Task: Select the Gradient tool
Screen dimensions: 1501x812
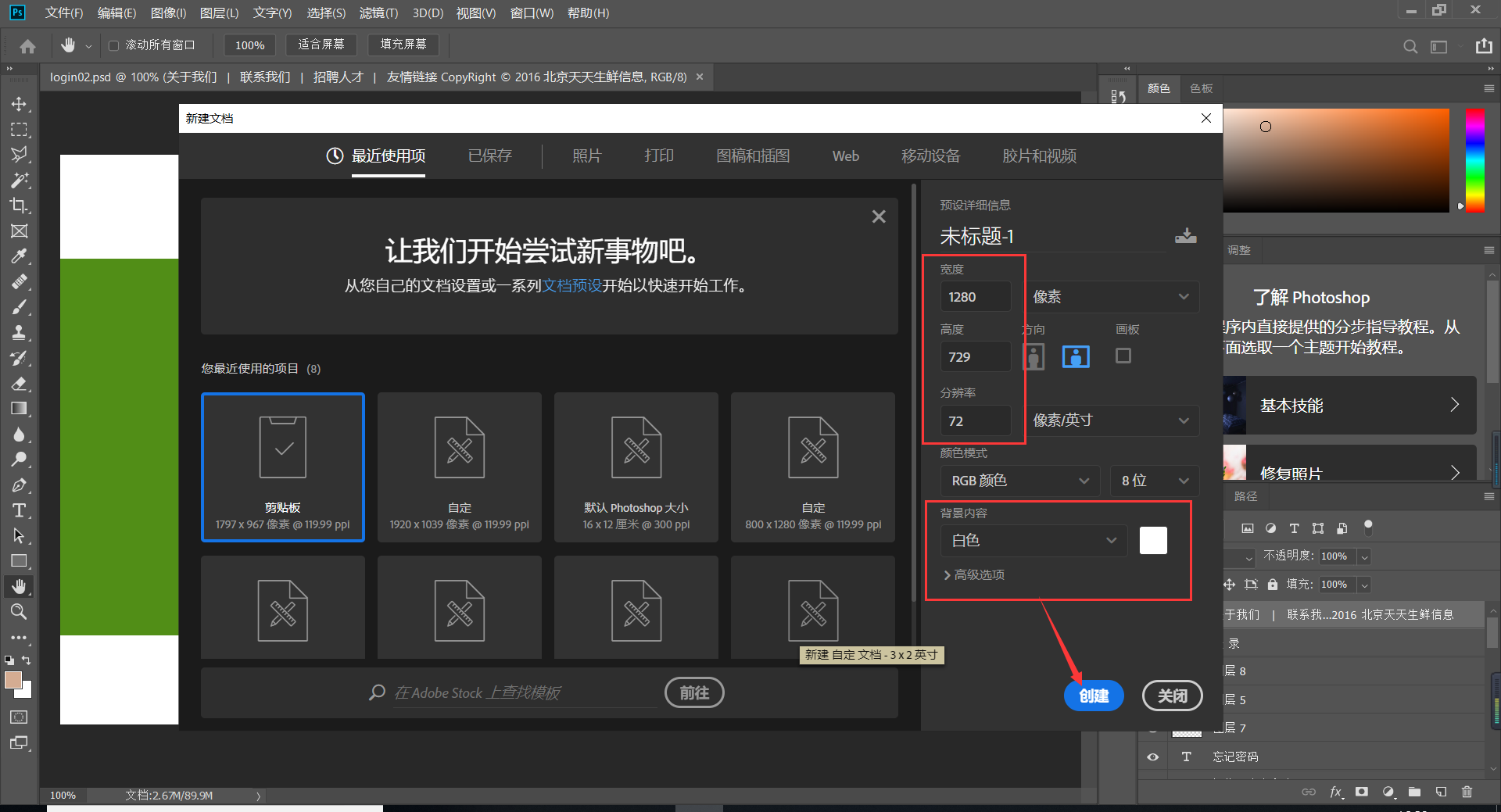Action: click(19, 409)
